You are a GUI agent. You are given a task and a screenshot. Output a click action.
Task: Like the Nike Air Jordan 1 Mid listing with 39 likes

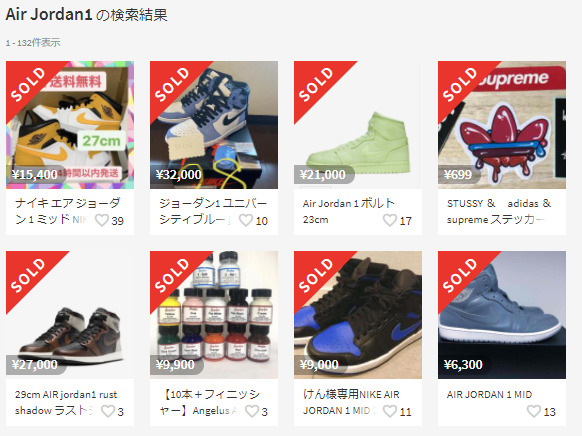tap(101, 220)
